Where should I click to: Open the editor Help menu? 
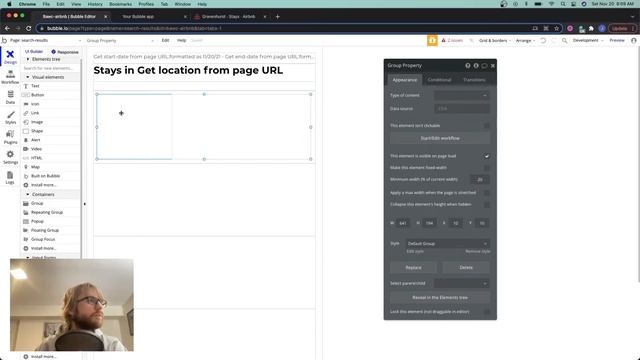181,40
